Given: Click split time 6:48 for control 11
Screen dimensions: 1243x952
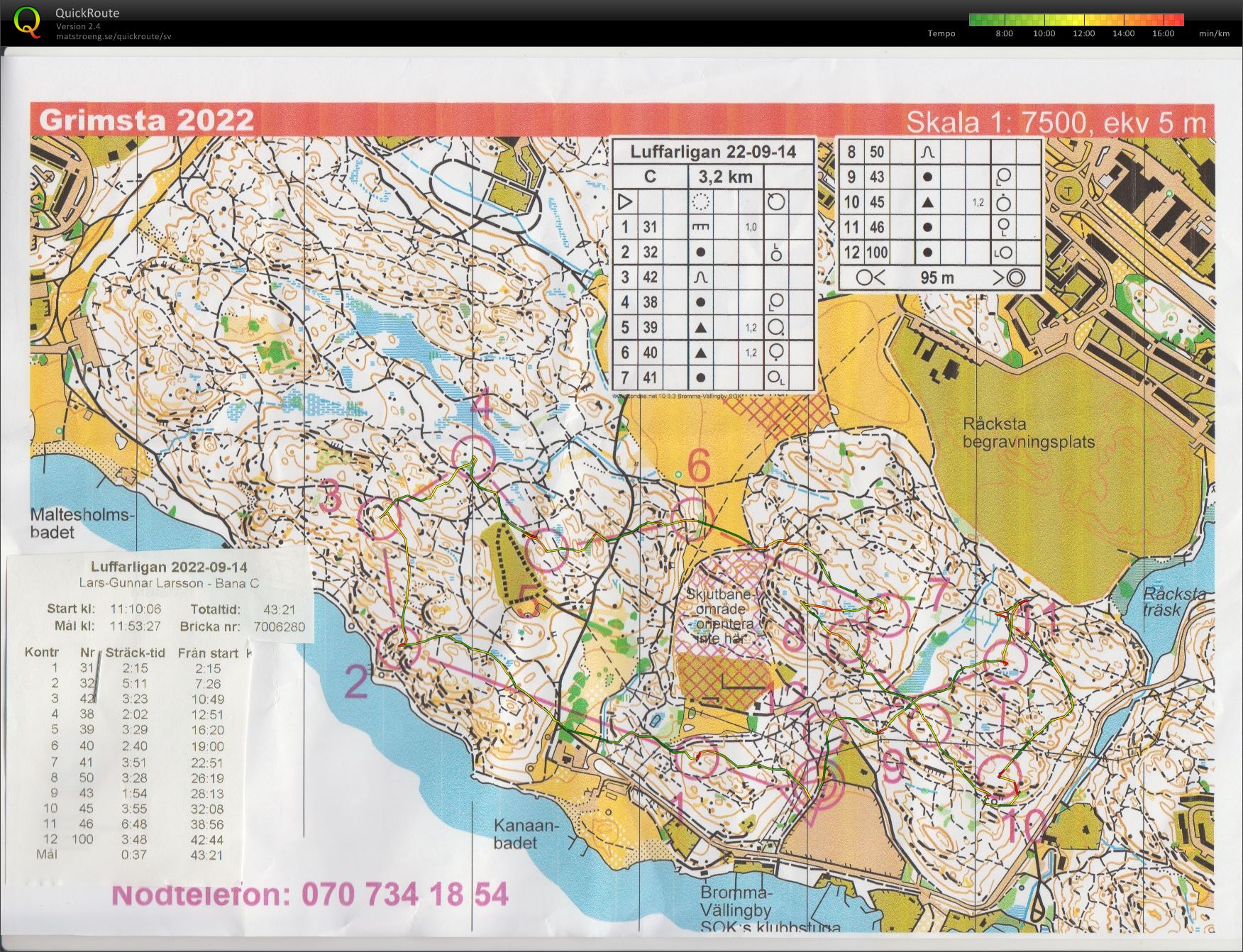Looking at the screenshot, I should click(134, 824).
